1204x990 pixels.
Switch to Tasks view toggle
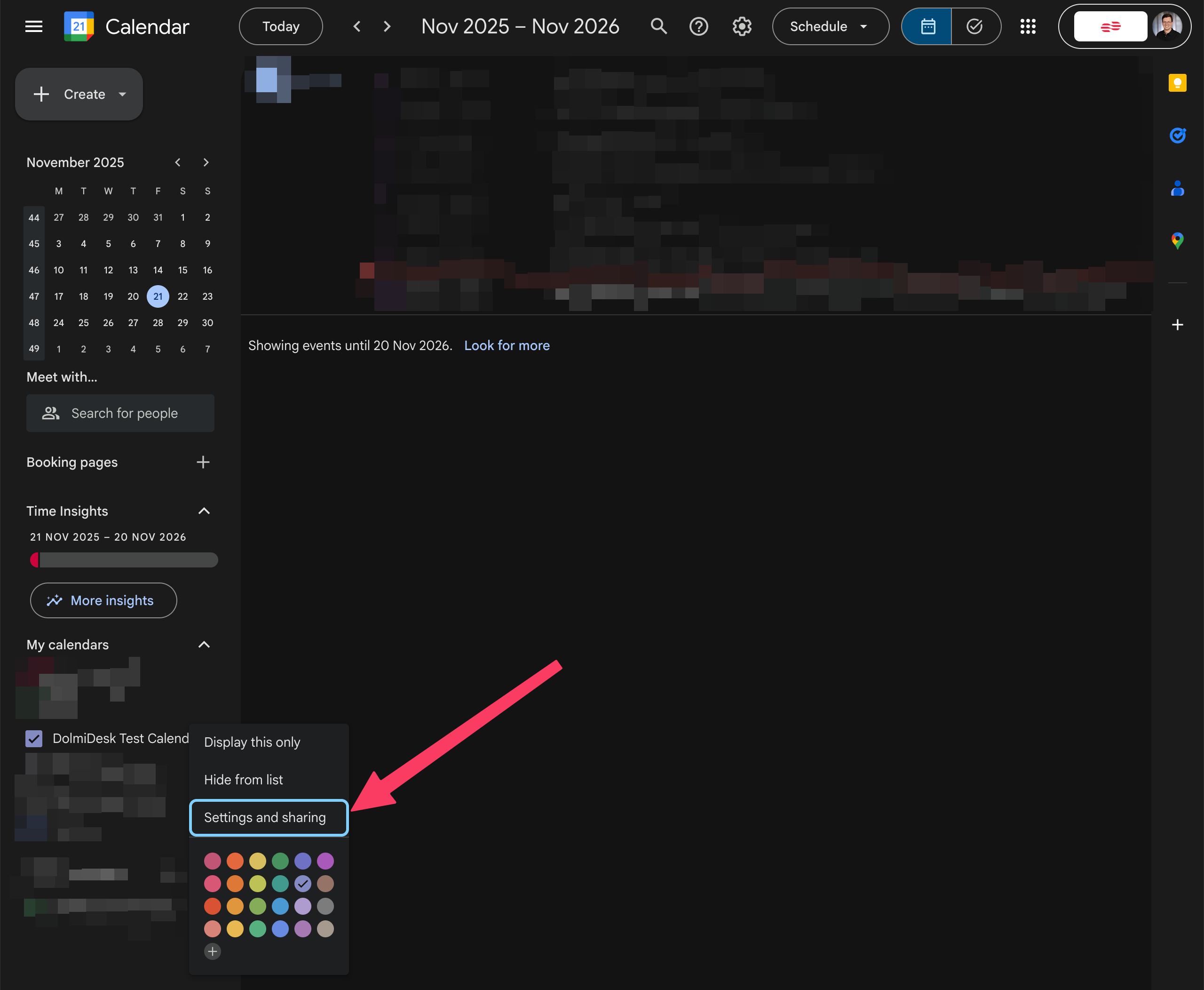pyautogui.click(x=975, y=26)
